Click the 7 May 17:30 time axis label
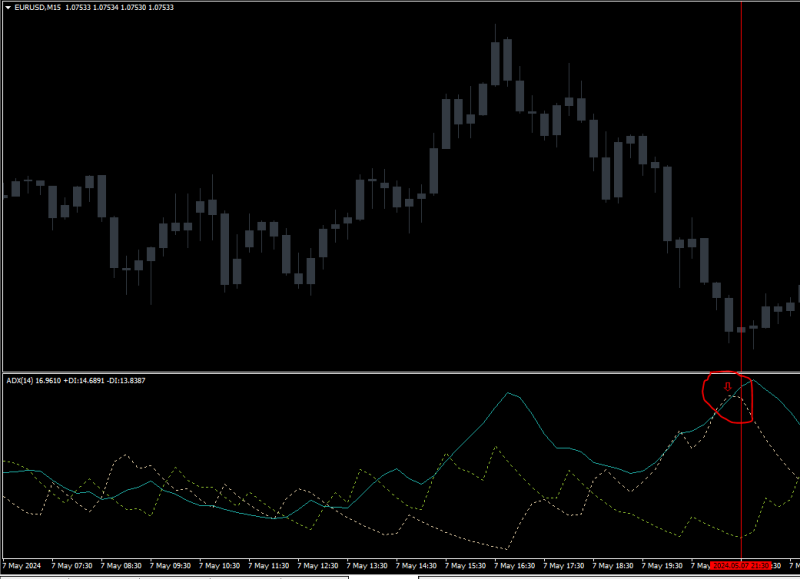Viewport: 800px width, 579px height. coord(564,566)
